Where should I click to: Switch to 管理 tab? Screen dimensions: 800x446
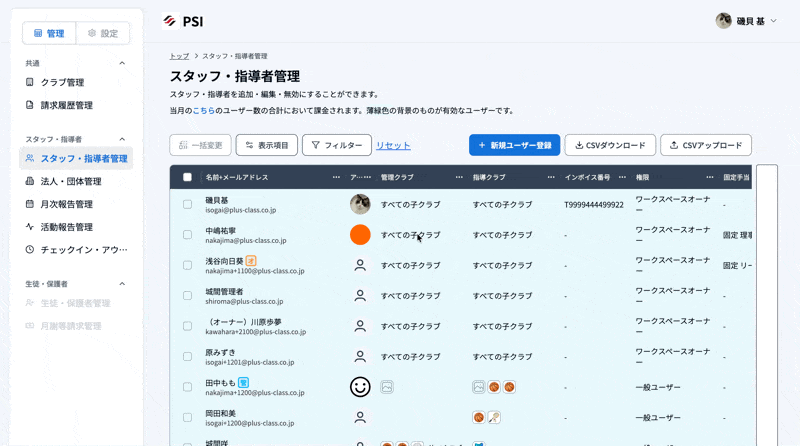(x=49, y=33)
